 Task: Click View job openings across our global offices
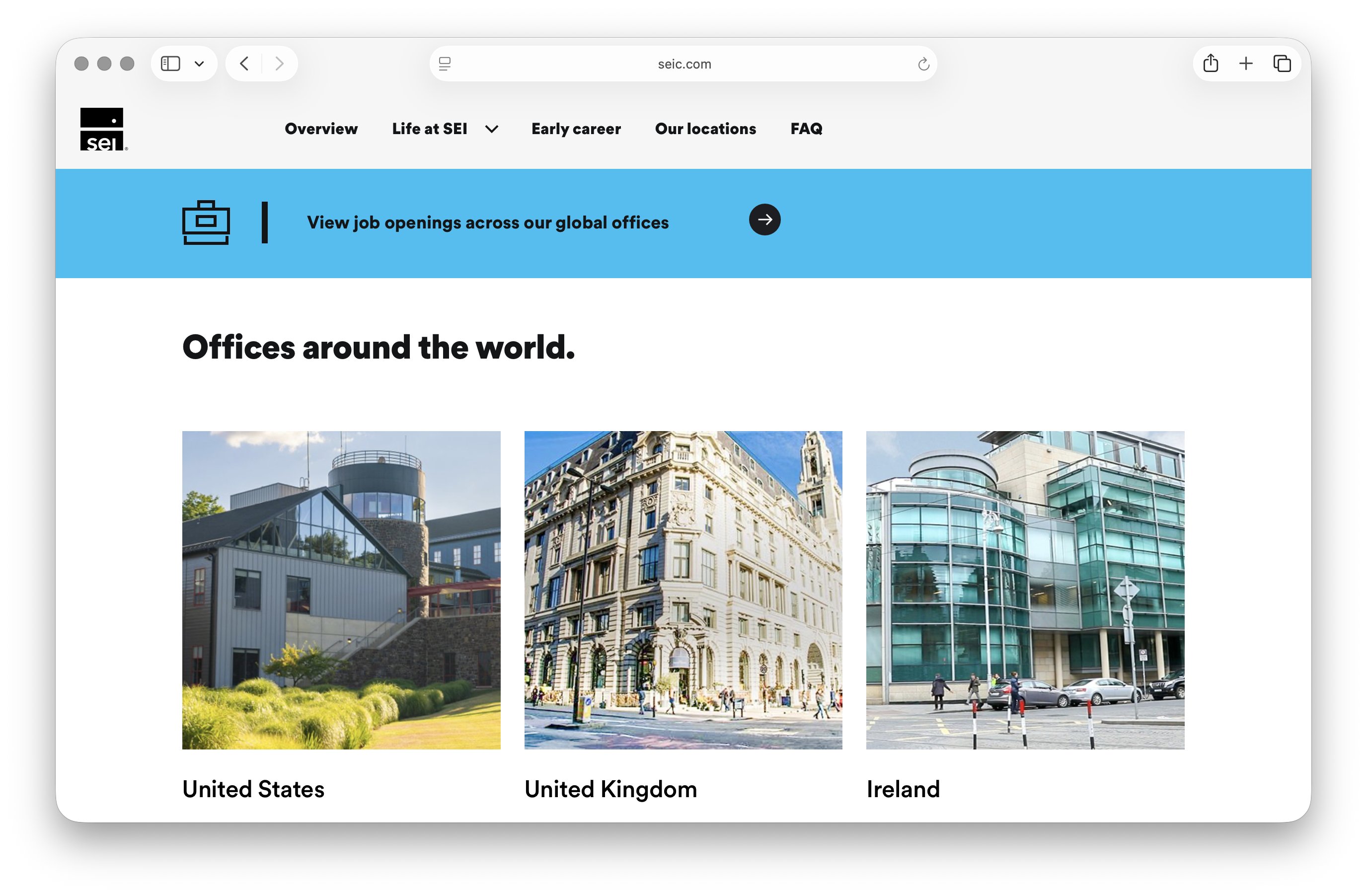pyautogui.click(x=488, y=223)
